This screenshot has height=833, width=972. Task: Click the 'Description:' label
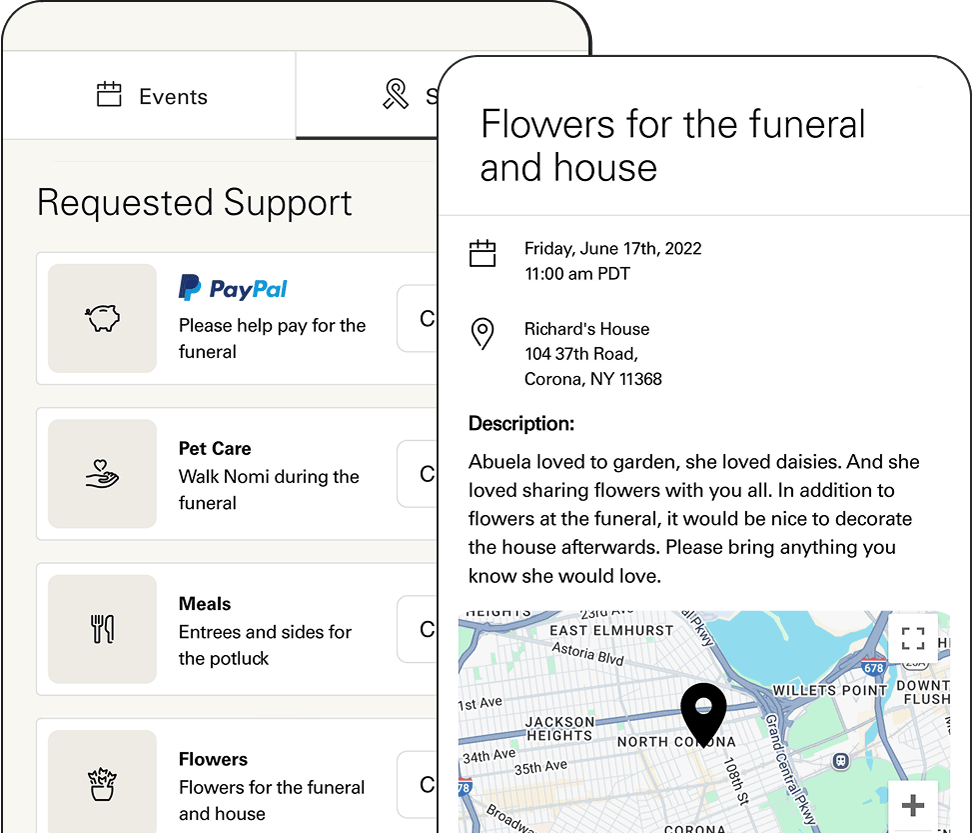tap(521, 424)
